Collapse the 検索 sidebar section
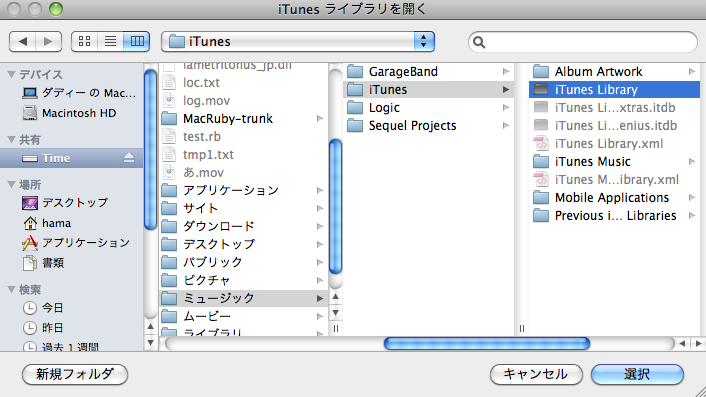 point(12,289)
